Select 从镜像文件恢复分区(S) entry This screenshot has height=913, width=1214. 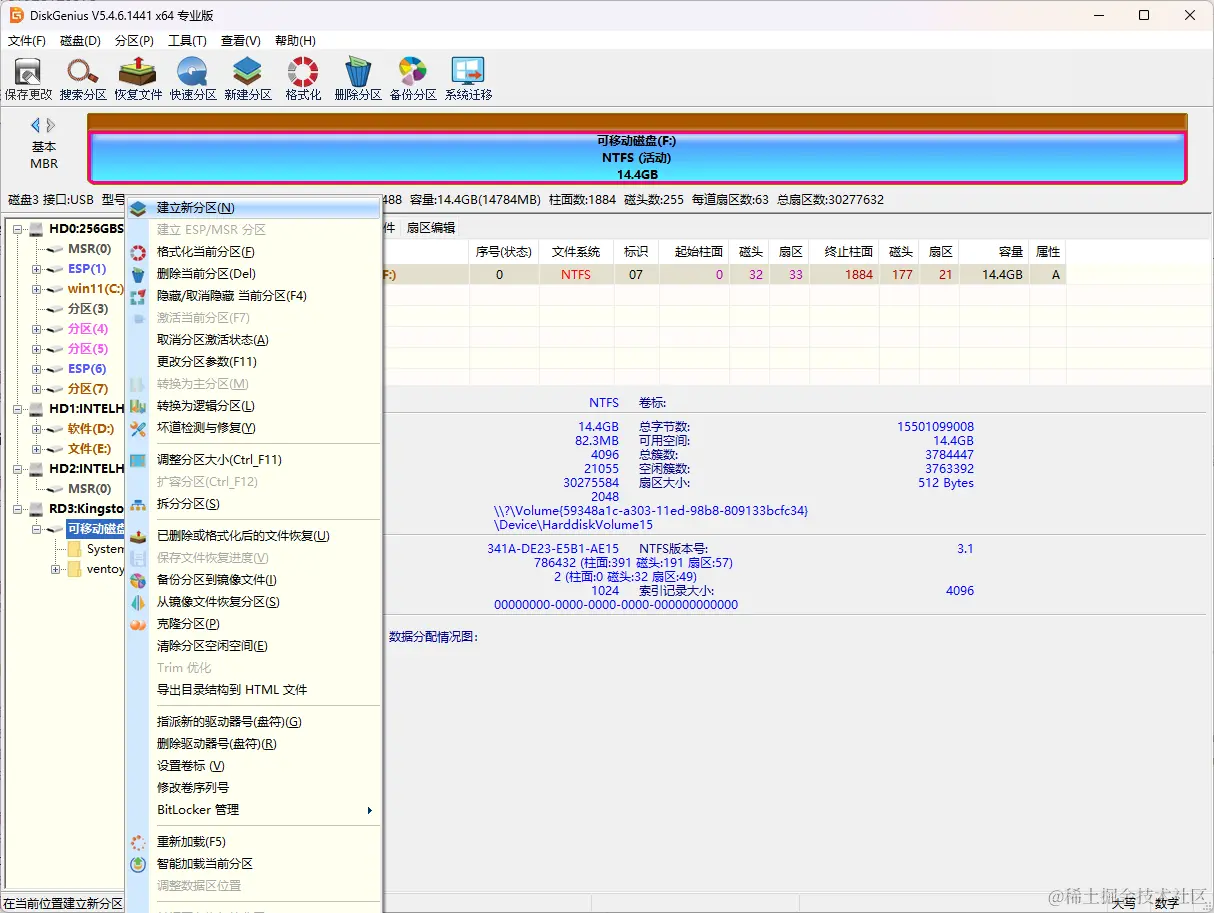point(253,602)
